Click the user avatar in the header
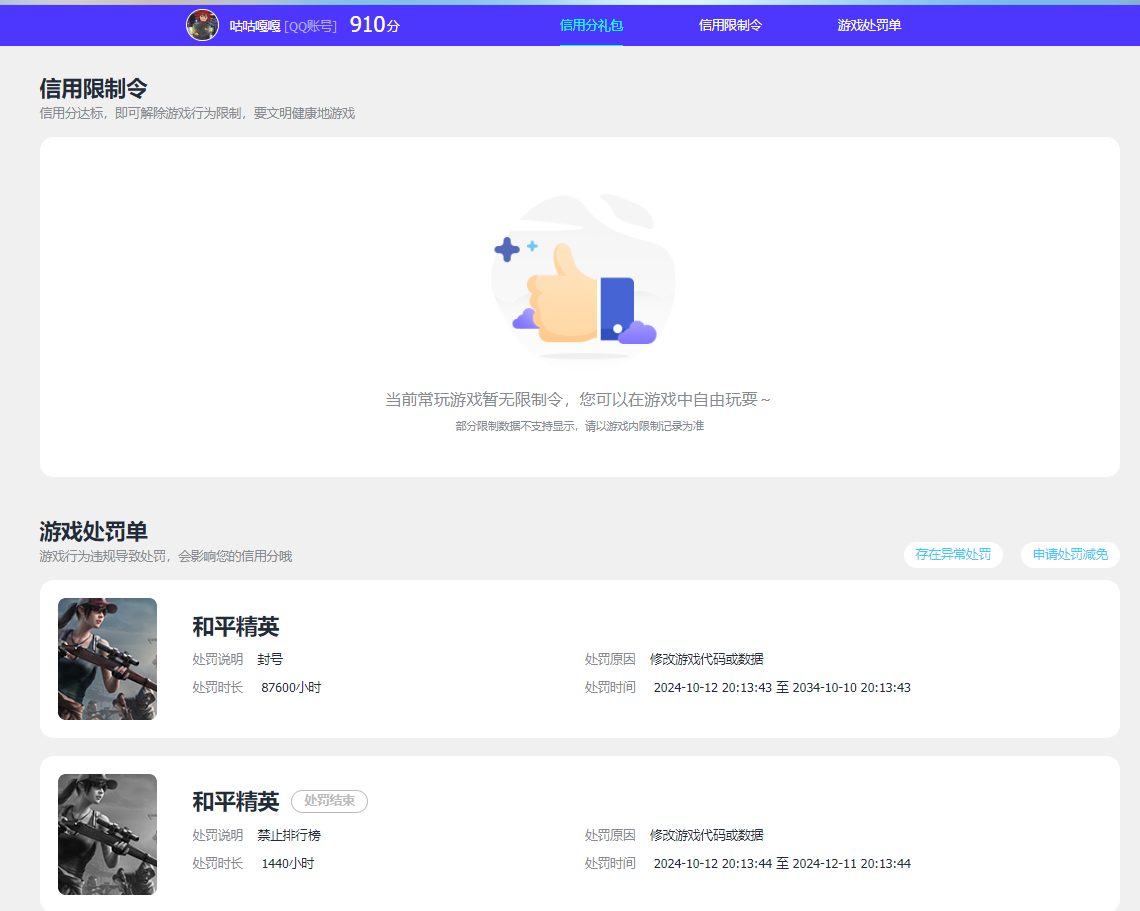Viewport: 1140px width, 911px height. point(202,25)
